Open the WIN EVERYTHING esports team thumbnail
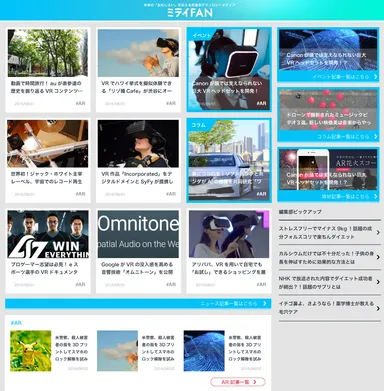Viewport: 384px width, 391px height. pos(48,234)
